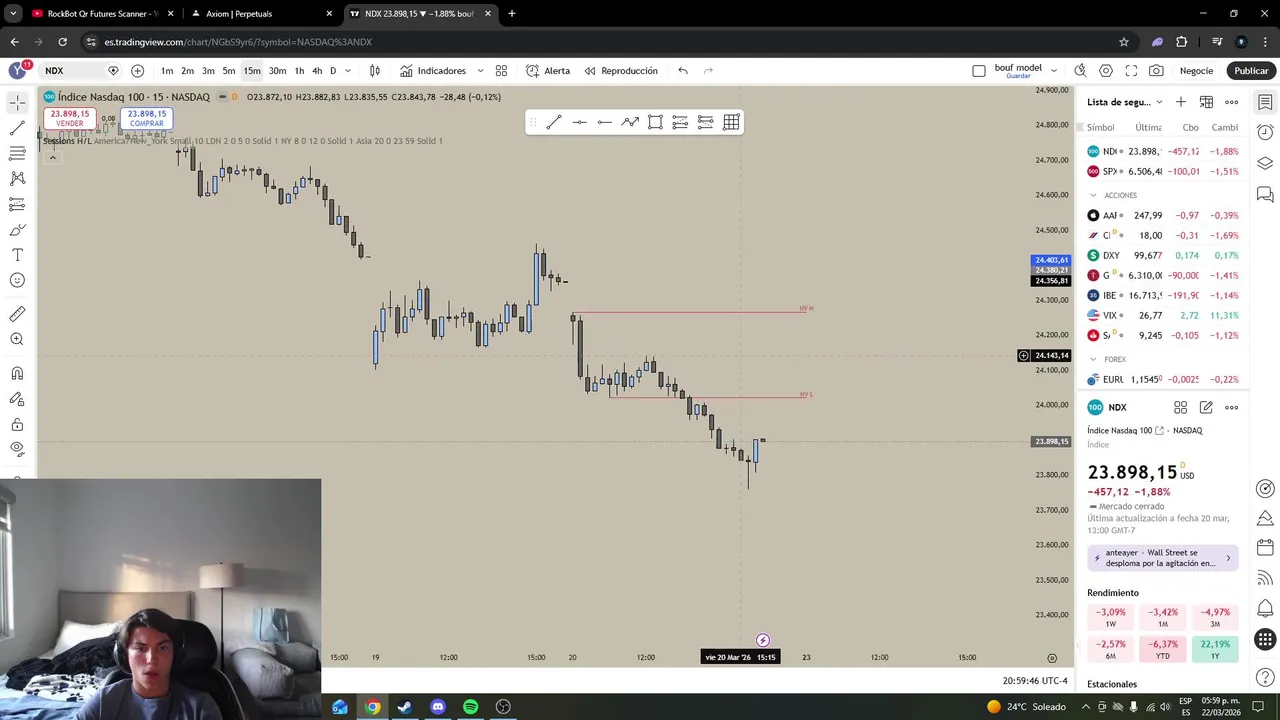
Task: Toggle the layout selection checkbox square
Action: click(x=979, y=71)
